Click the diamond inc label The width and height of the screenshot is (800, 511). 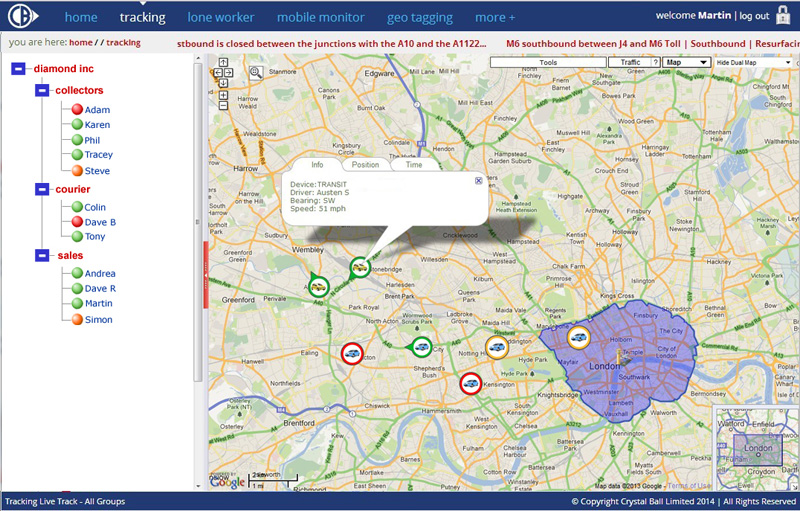coord(64,68)
